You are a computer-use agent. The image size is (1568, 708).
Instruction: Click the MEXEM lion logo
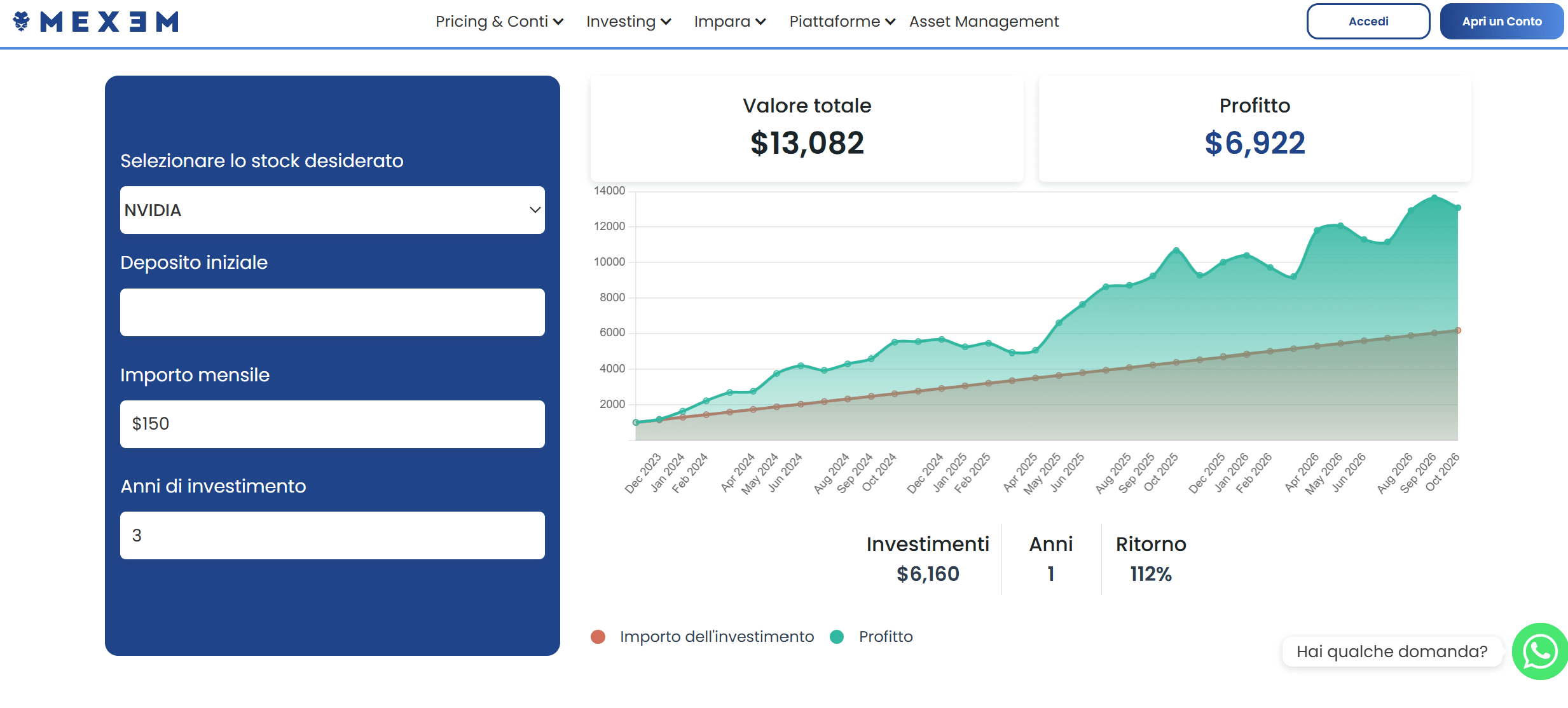tap(95, 21)
